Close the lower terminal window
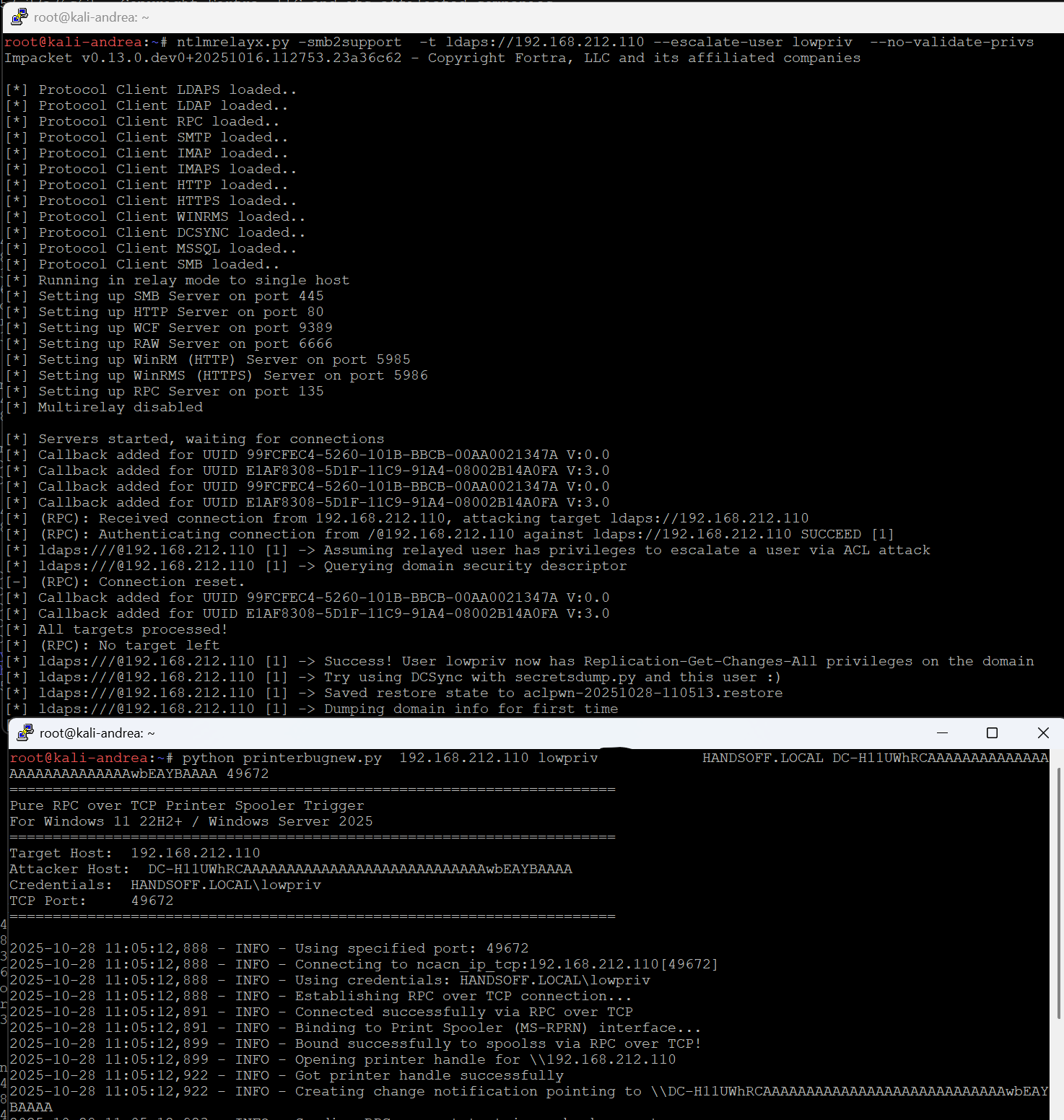This screenshot has width=1064, height=1120. (1042, 732)
